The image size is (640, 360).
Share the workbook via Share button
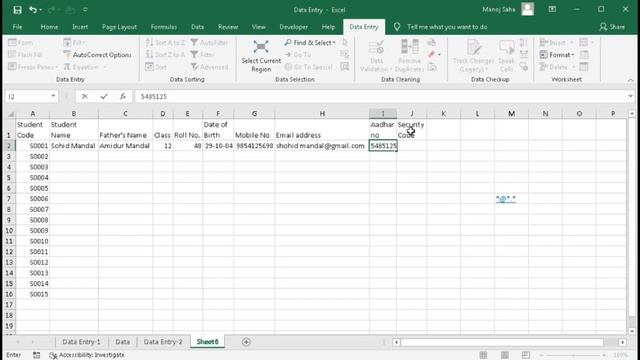pos(612,27)
